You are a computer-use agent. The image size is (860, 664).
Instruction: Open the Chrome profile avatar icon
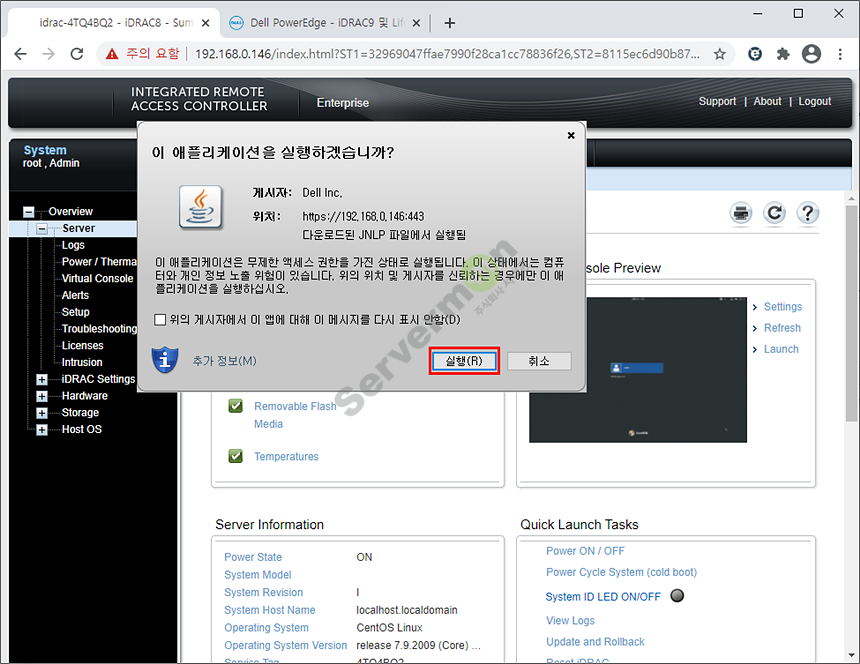(811, 54)
